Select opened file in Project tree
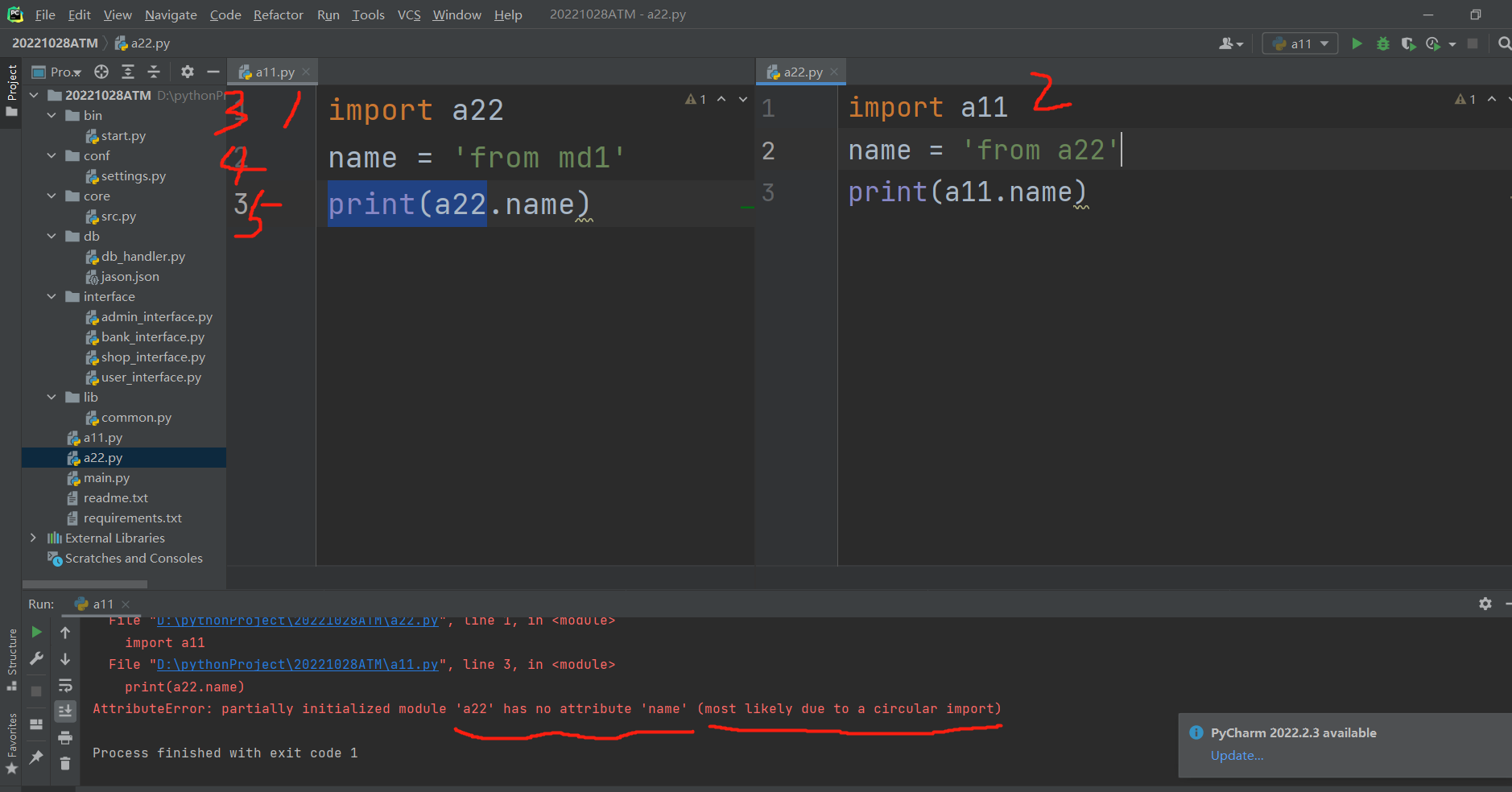This screenshot has height=792, width=1512. (x=101, y=72)
